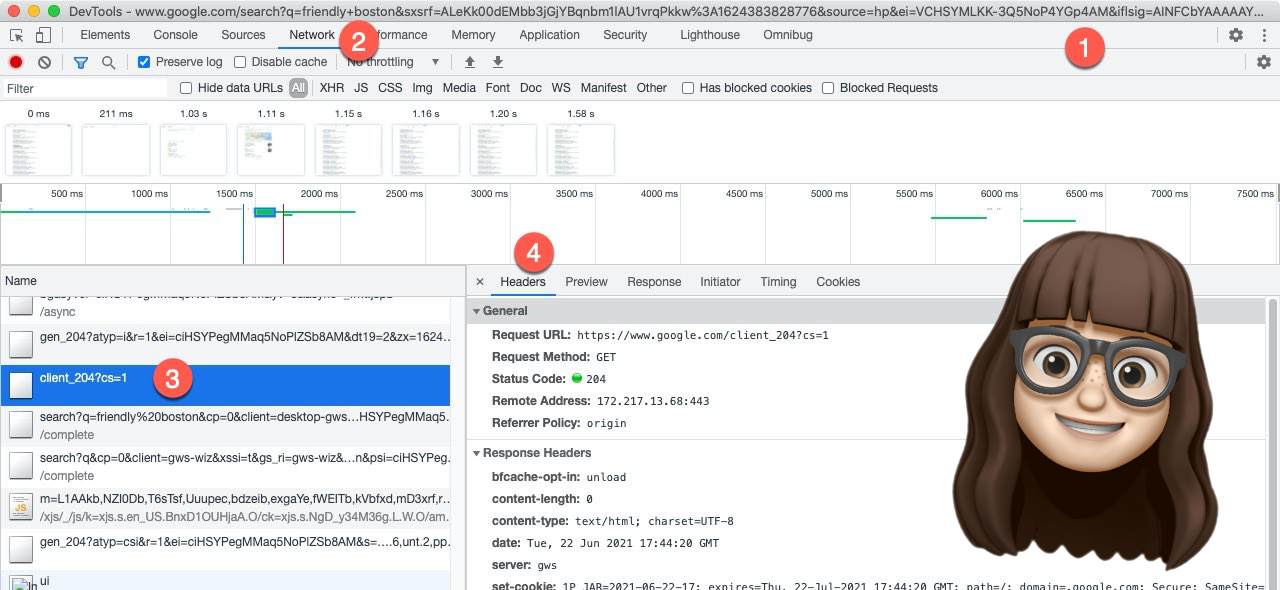Enable Has blocked cookies filter
This screenshot has width=1280, height=590.
(688, 88)
